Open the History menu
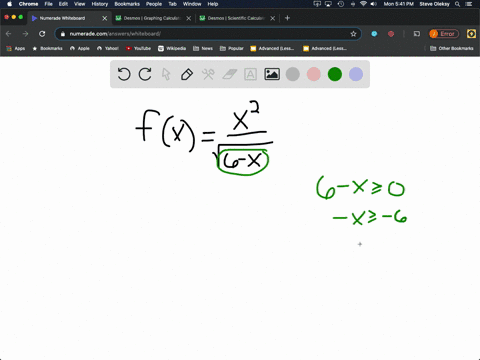Screen dimensions: 480x360 click(x=100, y=4)
